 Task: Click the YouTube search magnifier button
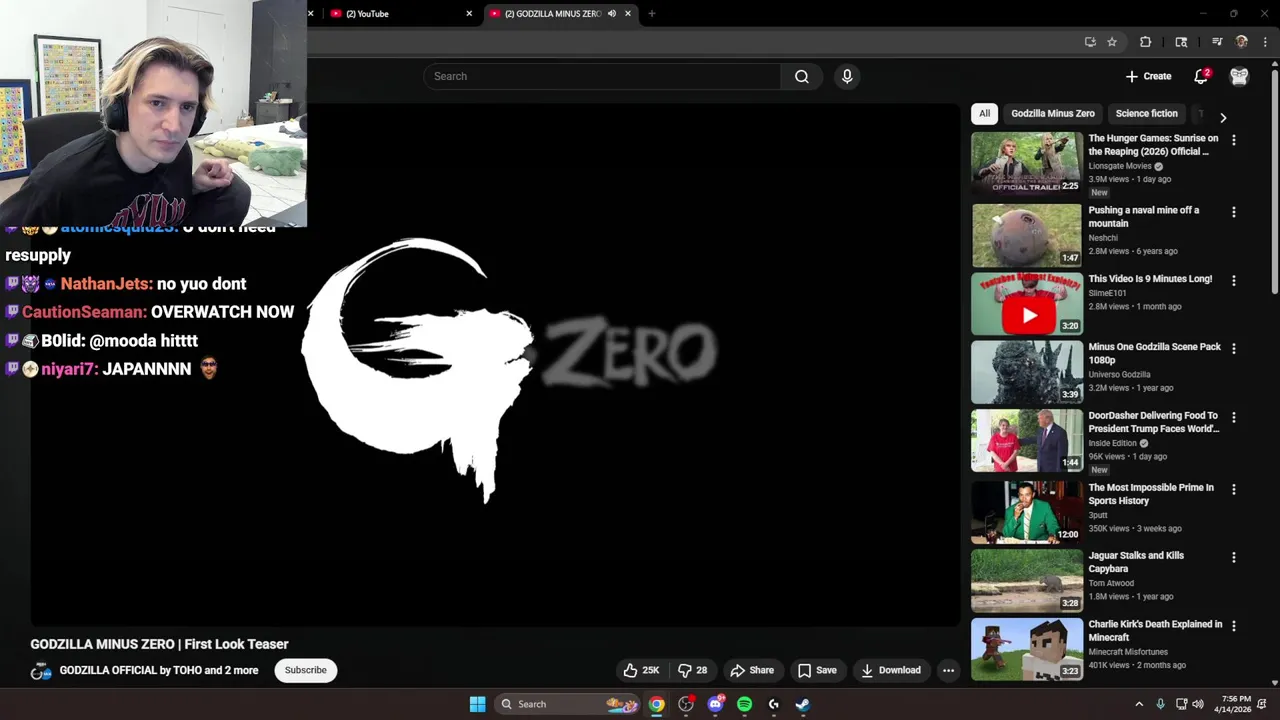point(802,76)
